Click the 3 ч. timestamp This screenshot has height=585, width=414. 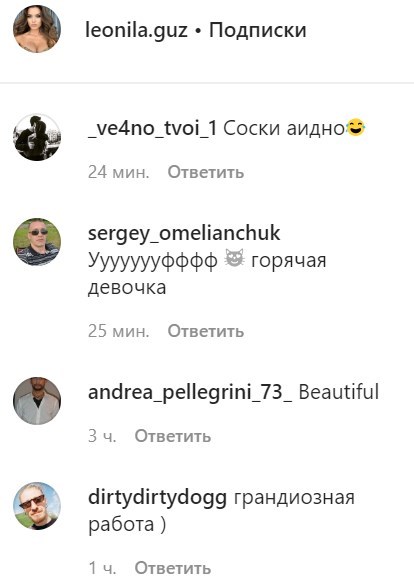tap(102, 436)
